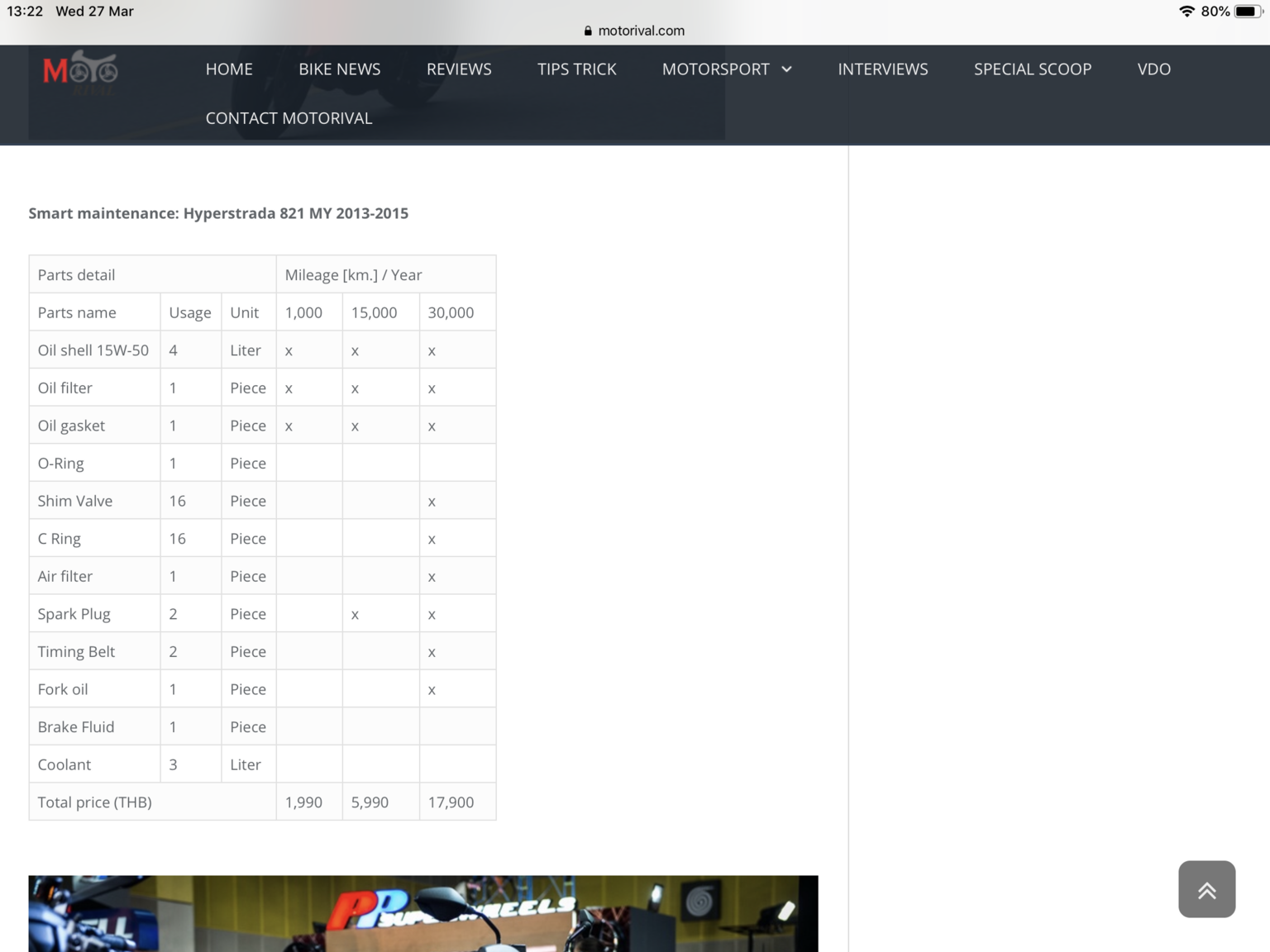Select the '5,990' total price cell
Image resolution: width=1270 pixels, height=952 pixels.
tap(381, 802)
